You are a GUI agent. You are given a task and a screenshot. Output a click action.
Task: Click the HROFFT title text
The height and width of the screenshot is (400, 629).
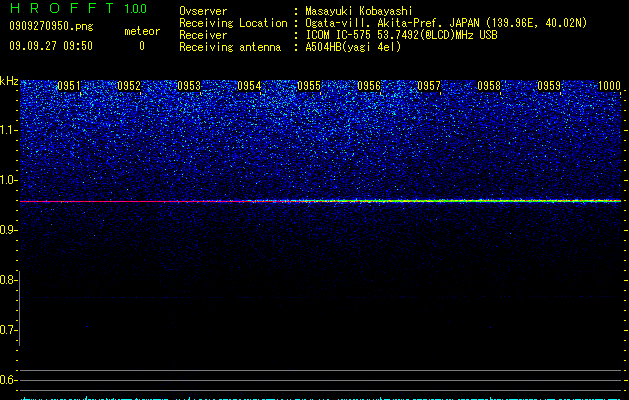tap(63, 8)
